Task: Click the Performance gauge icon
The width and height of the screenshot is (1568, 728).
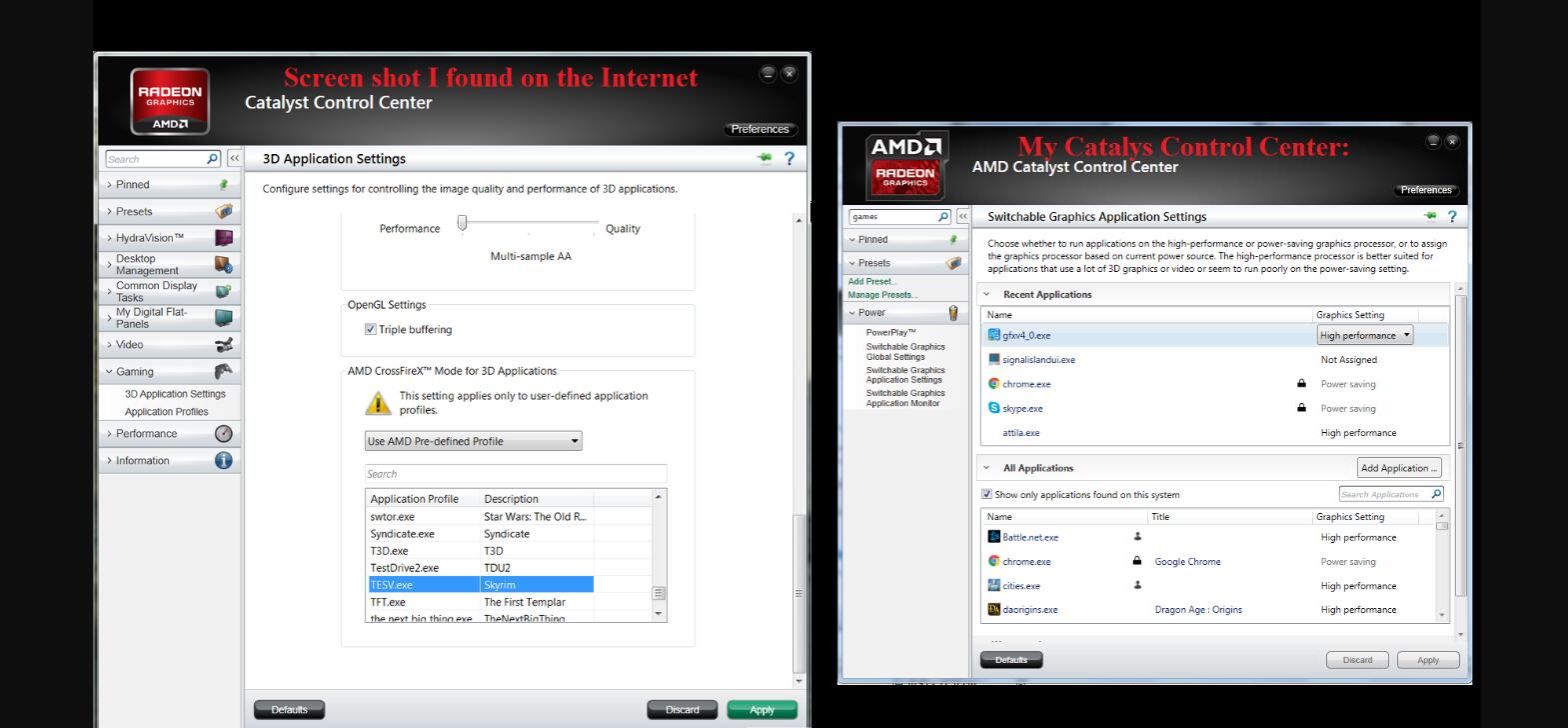Action: point(224,434)
